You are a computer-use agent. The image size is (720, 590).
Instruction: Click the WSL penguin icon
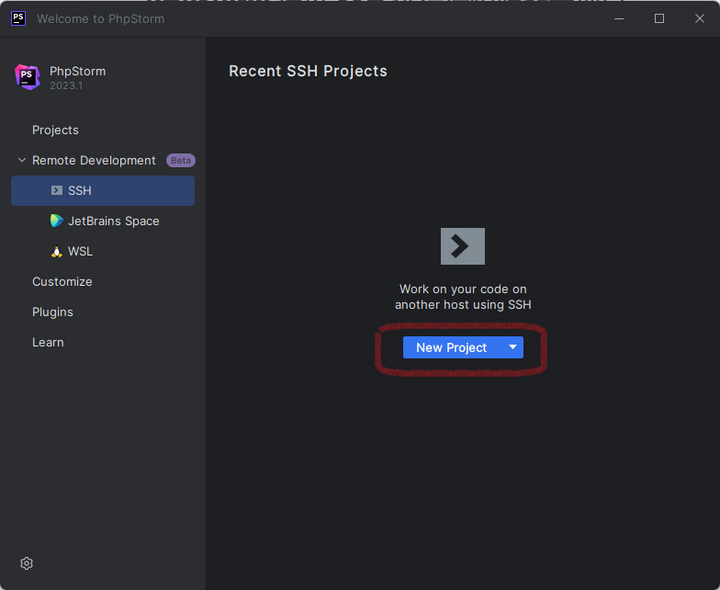57,252
